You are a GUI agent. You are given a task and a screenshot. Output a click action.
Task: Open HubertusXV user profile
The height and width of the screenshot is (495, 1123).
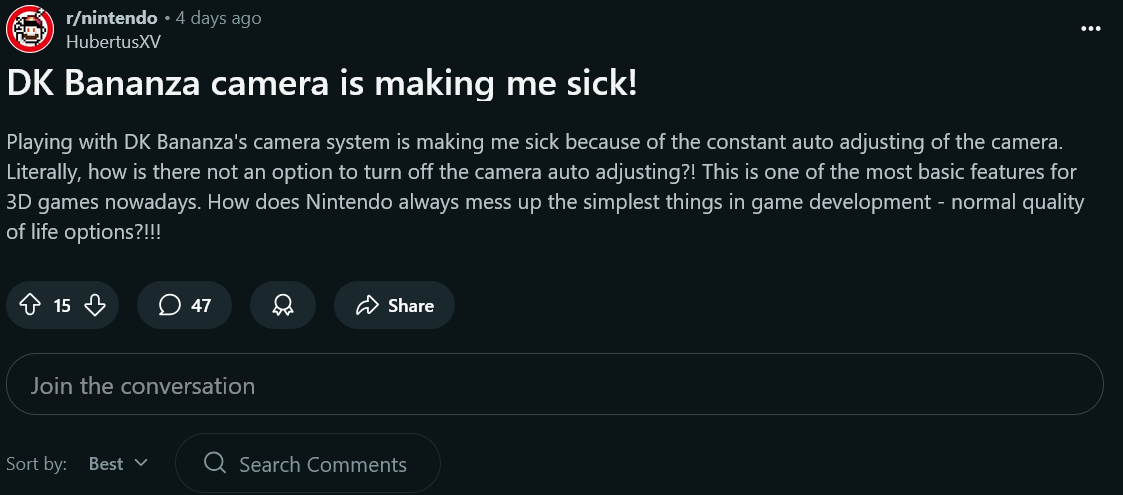click(x=113, y=42)
